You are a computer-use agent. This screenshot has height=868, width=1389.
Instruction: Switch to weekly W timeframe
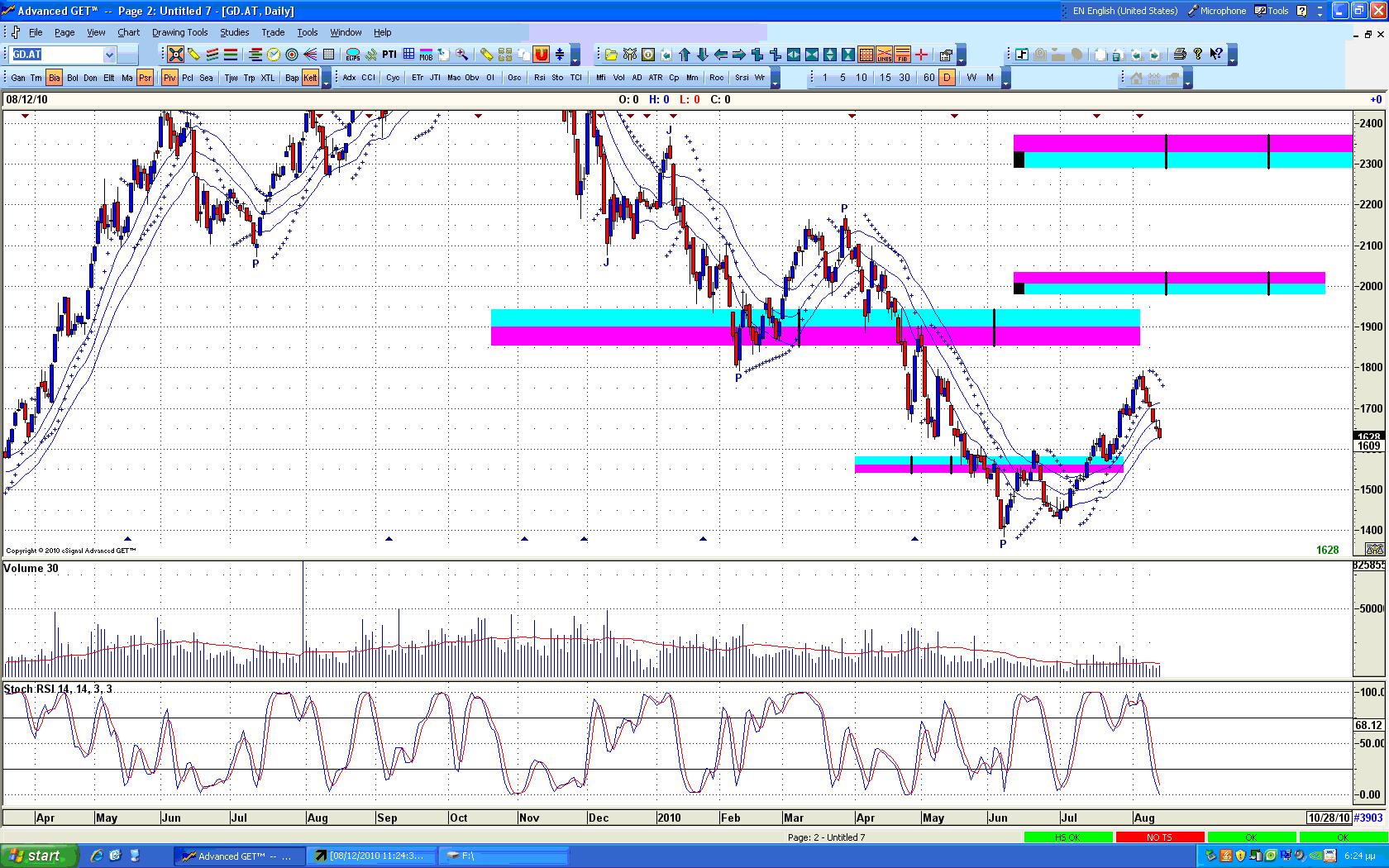click(971, 78)
